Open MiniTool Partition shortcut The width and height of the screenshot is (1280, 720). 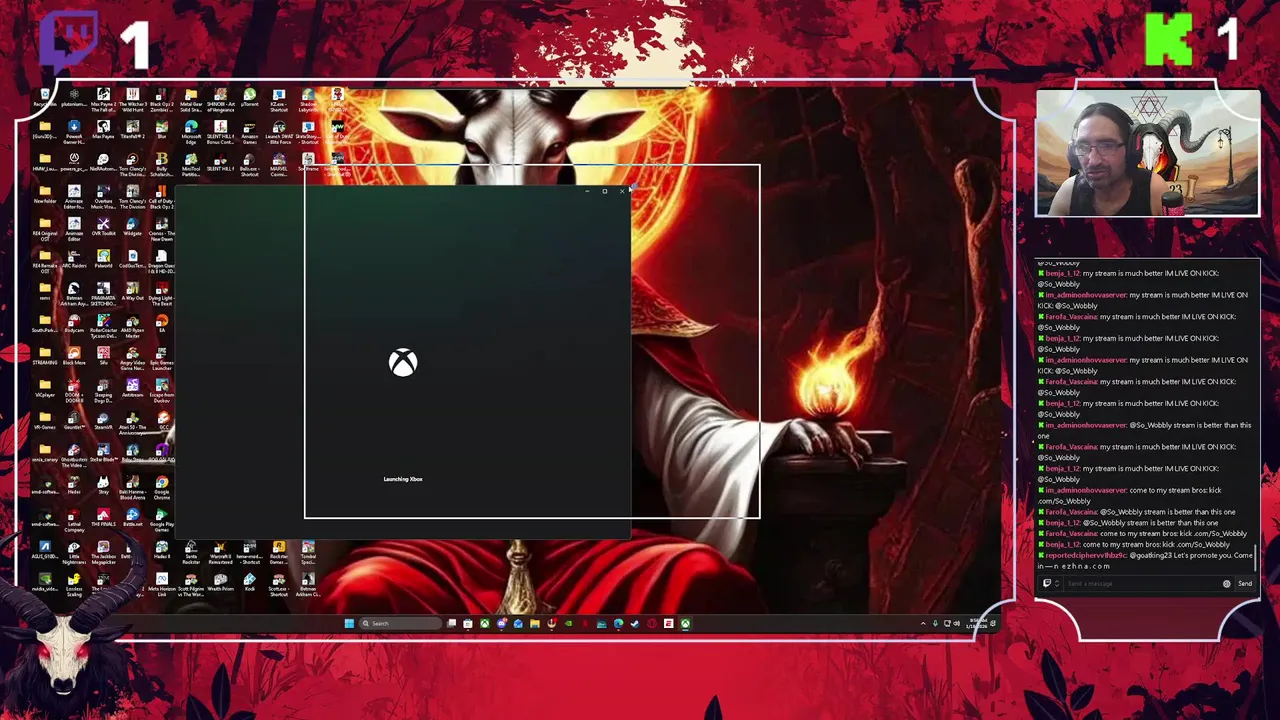click(192, 163)
